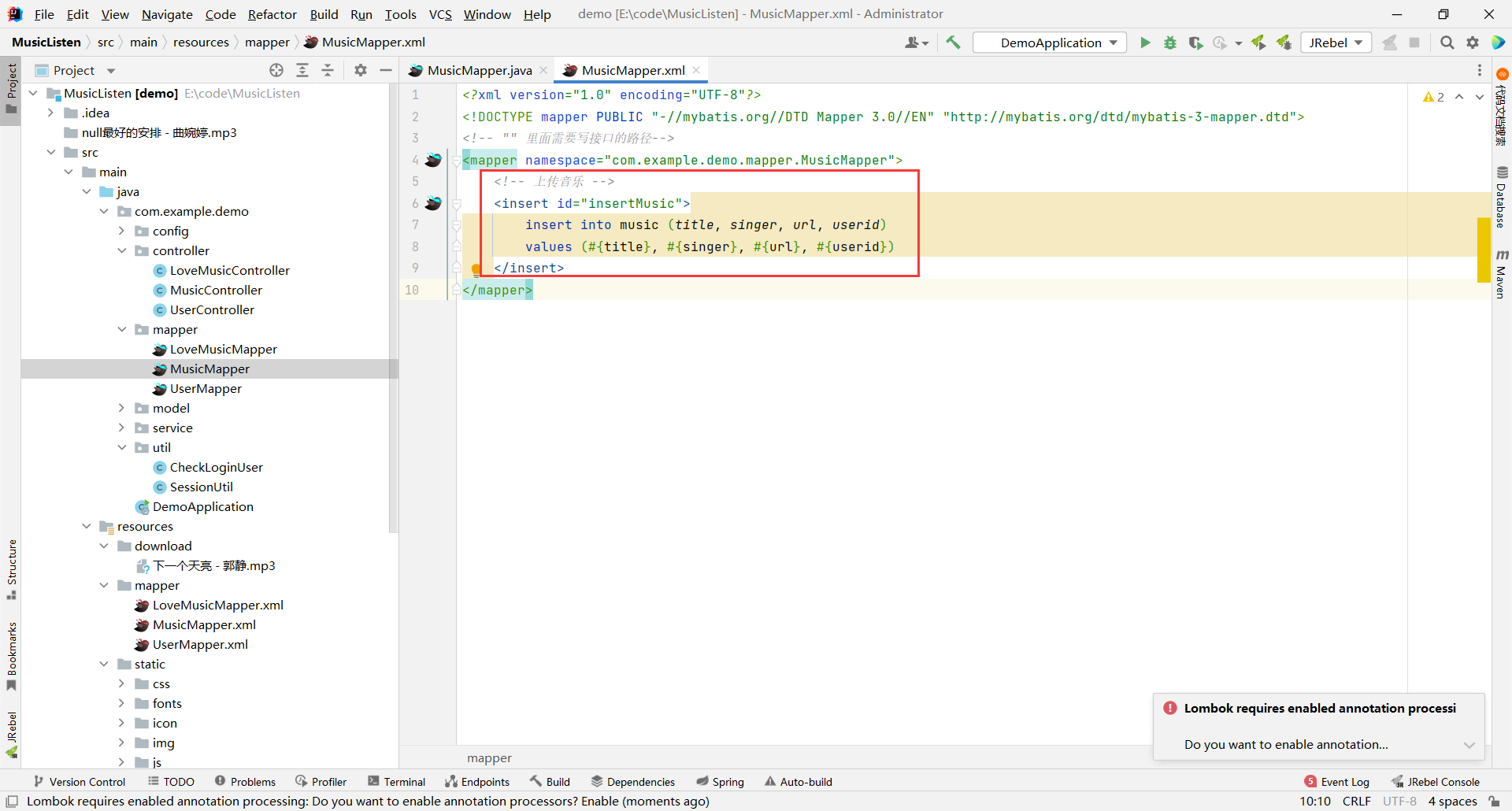Screen dimensions: 1512x811
Task: Open the Terminal tool window button
Action: click(397, 781)
